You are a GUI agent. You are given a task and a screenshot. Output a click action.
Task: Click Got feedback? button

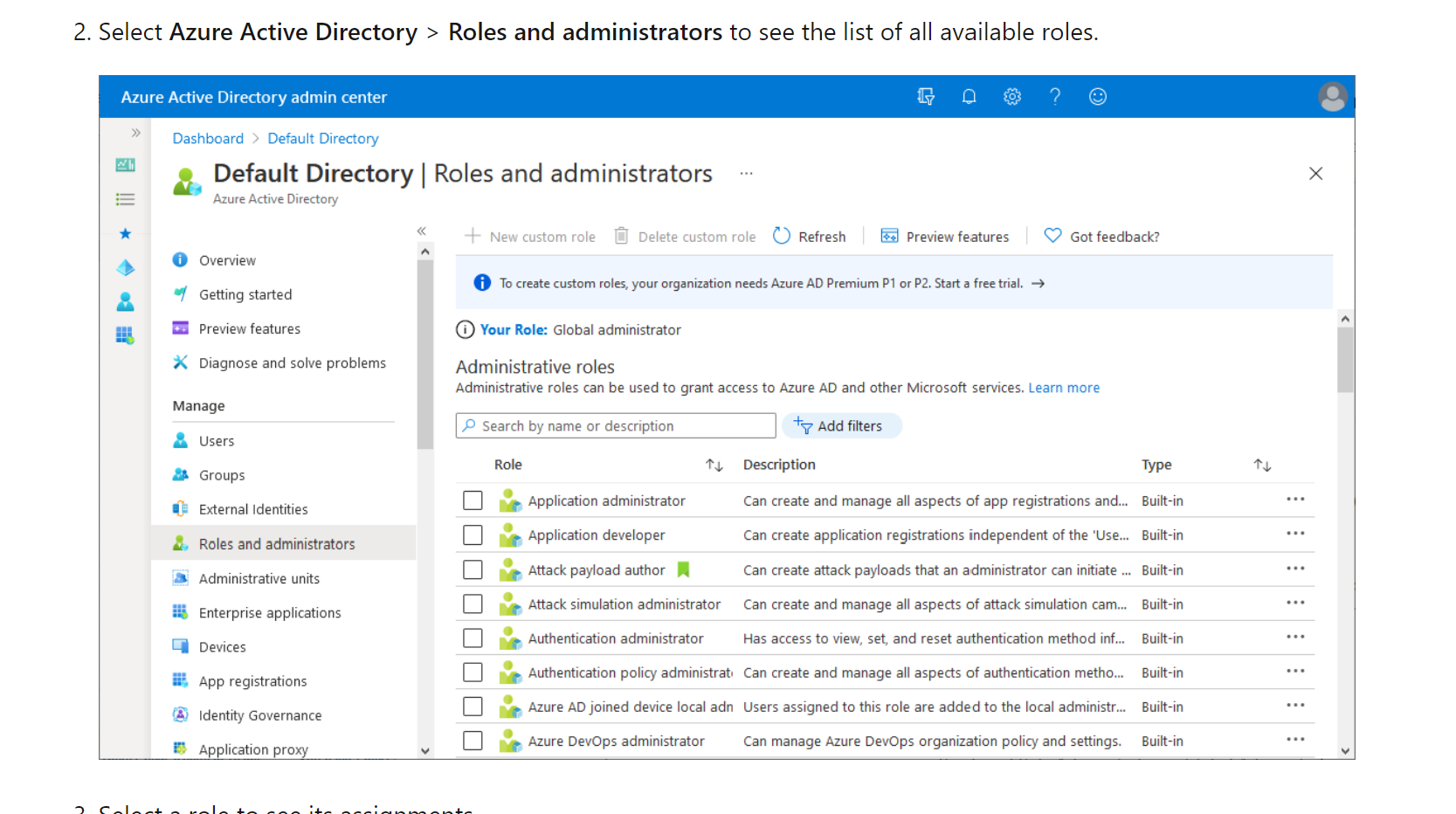pos(1102,237)
